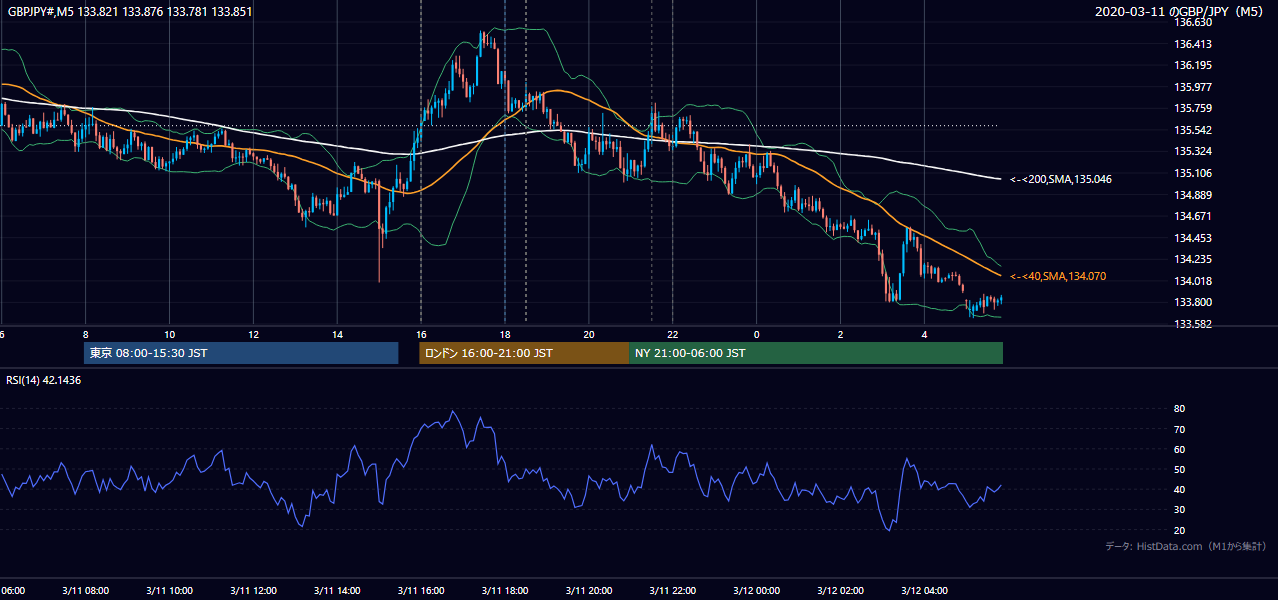
Task: Click bottom time label 3/11 22:00
Action: click(x=673, y=591)
